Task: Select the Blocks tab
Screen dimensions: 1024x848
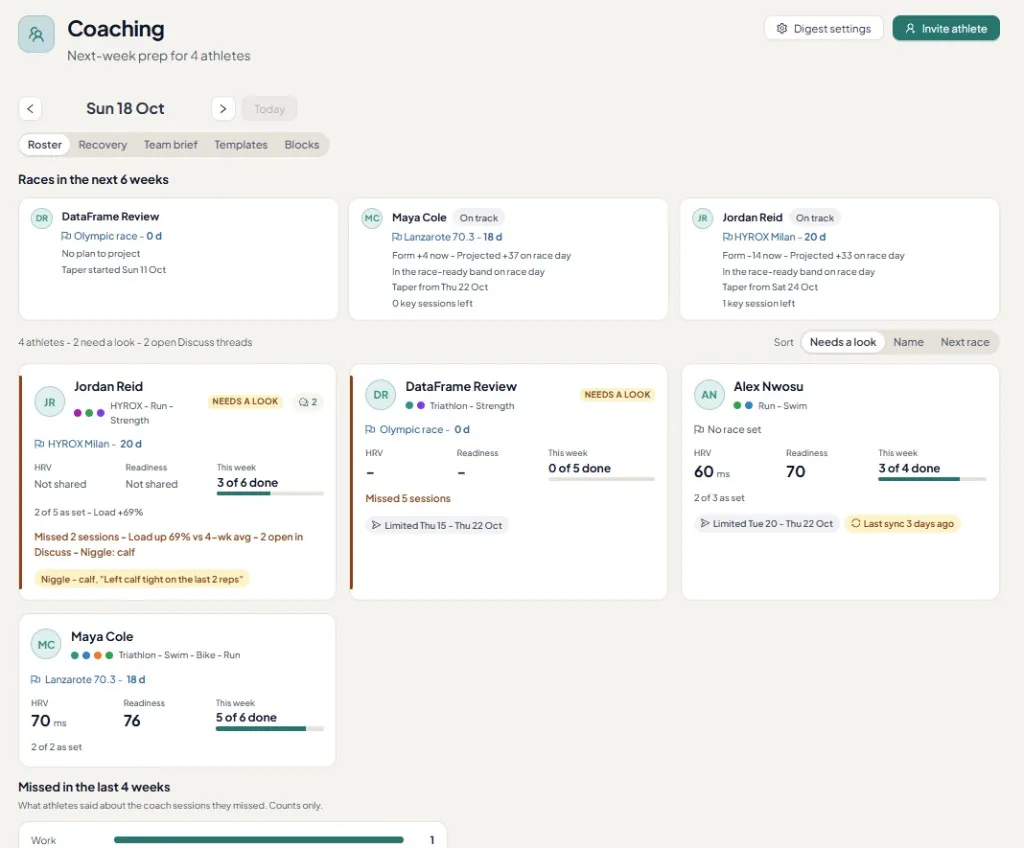Action: pos(302,144)
